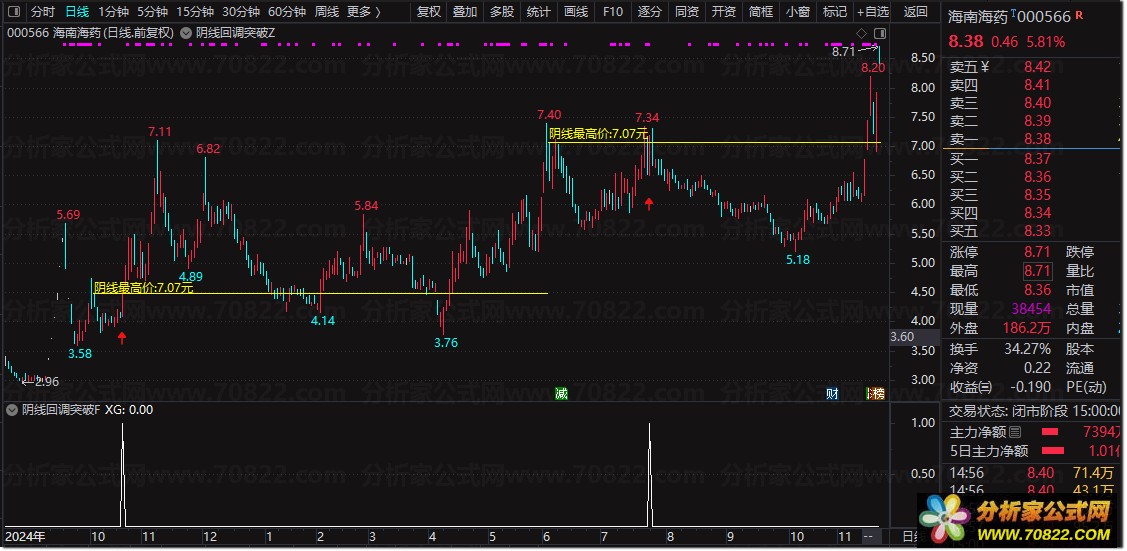Open the 阴线回调突破Z indicator dropdown
The width and height of the screenshot is (1127, 551).
[185, 33]
